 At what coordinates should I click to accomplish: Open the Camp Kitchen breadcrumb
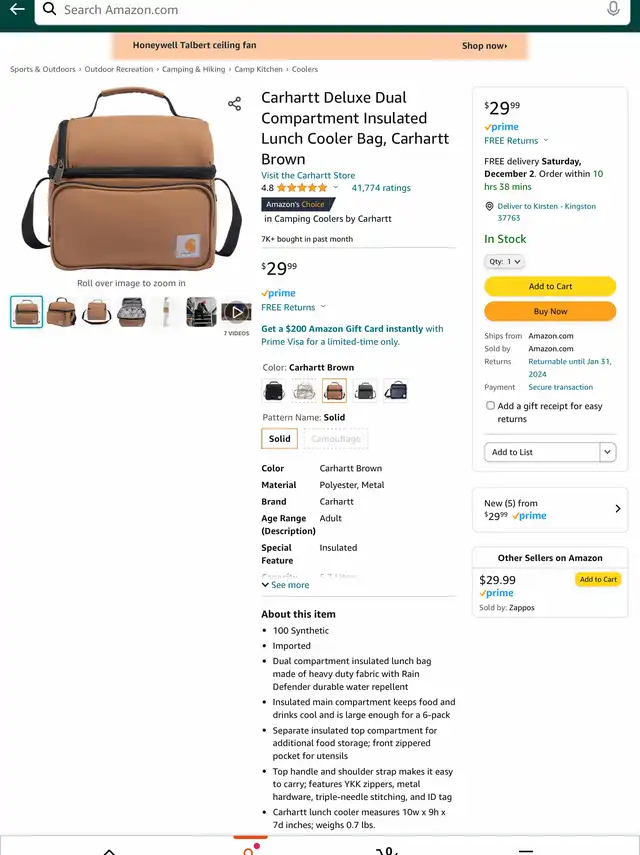[258, 69]
